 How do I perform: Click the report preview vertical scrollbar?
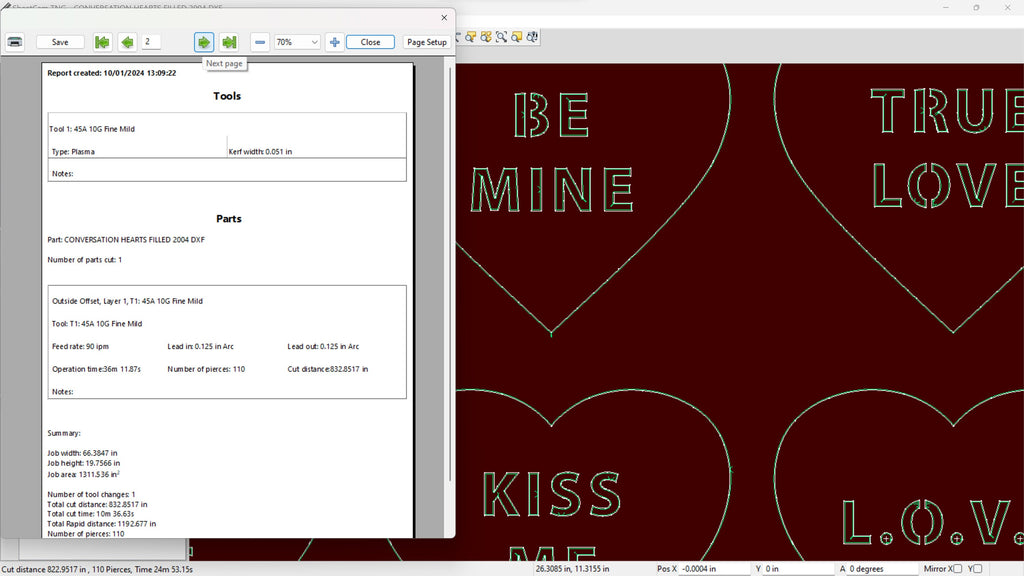tap(450, 274)
